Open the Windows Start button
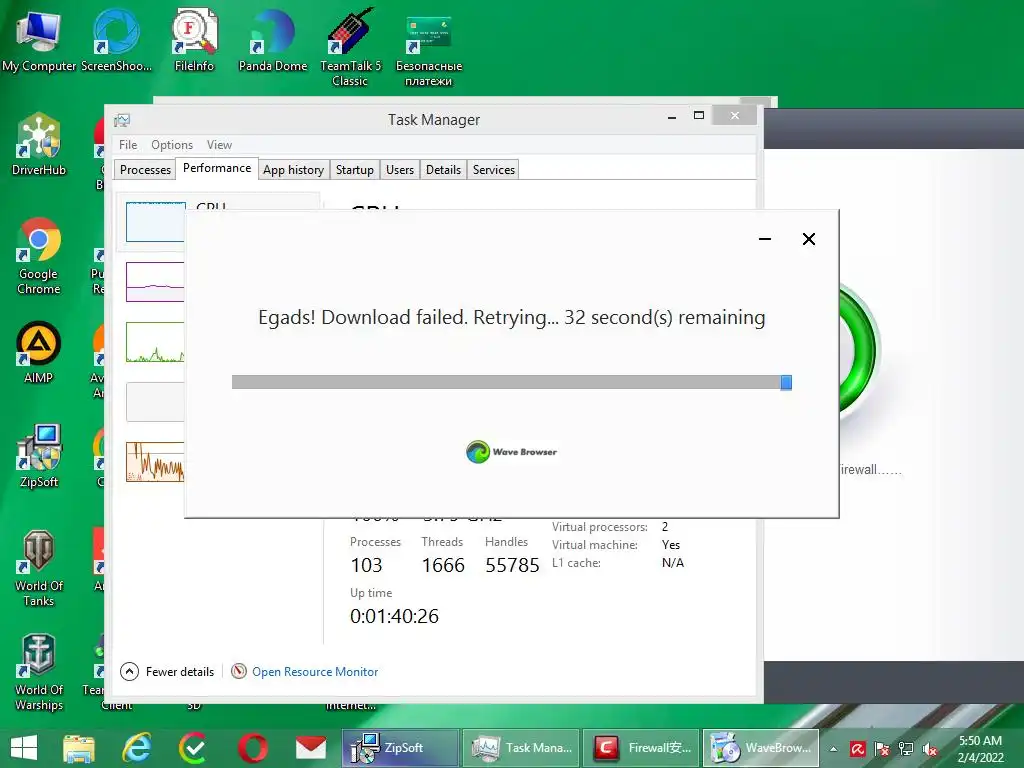This screenshot has height=768, width=1024. click(x=24, y=748)
